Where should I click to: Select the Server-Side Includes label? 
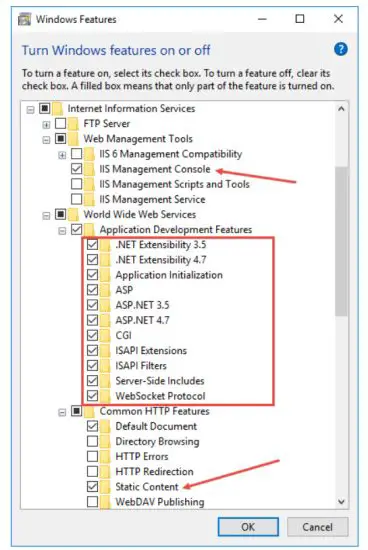pyautogui.click(x=160, y=381)
